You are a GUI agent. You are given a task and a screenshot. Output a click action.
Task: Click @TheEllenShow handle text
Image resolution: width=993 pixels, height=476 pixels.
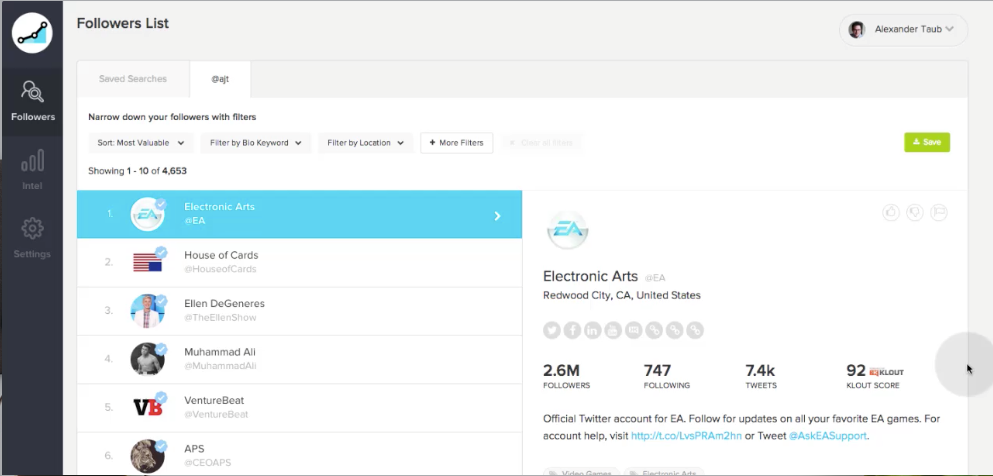click(x=220, y=318)
